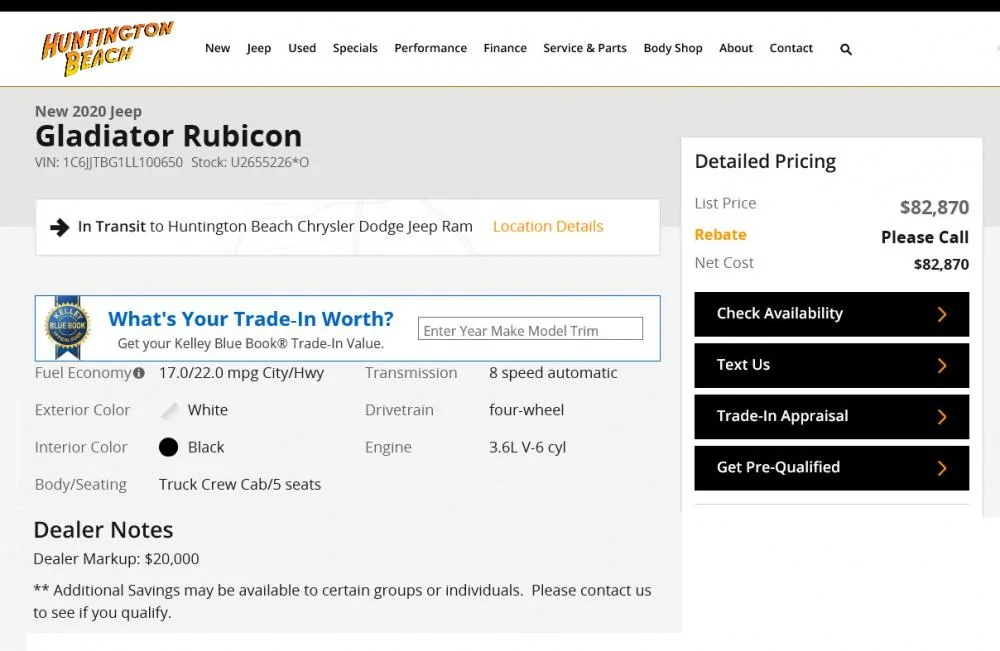Click the Text Us button
Image resolution: width=1000 pixels, height=651 pixels.
[x=832, y=365]
